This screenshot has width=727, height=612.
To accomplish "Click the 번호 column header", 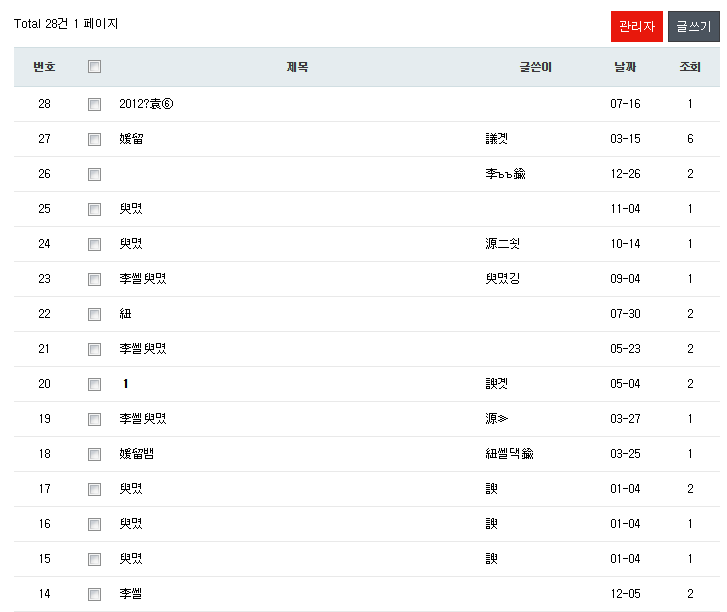I will click(45, 67).
